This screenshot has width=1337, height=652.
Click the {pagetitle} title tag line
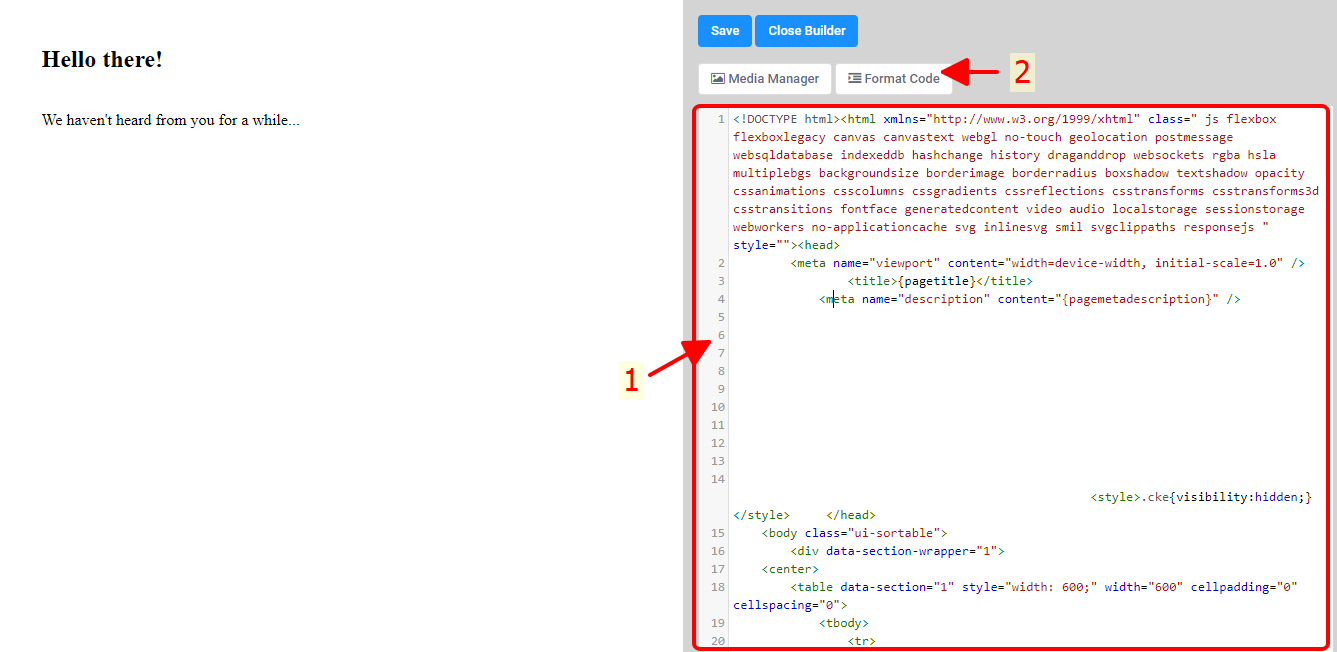939,281
